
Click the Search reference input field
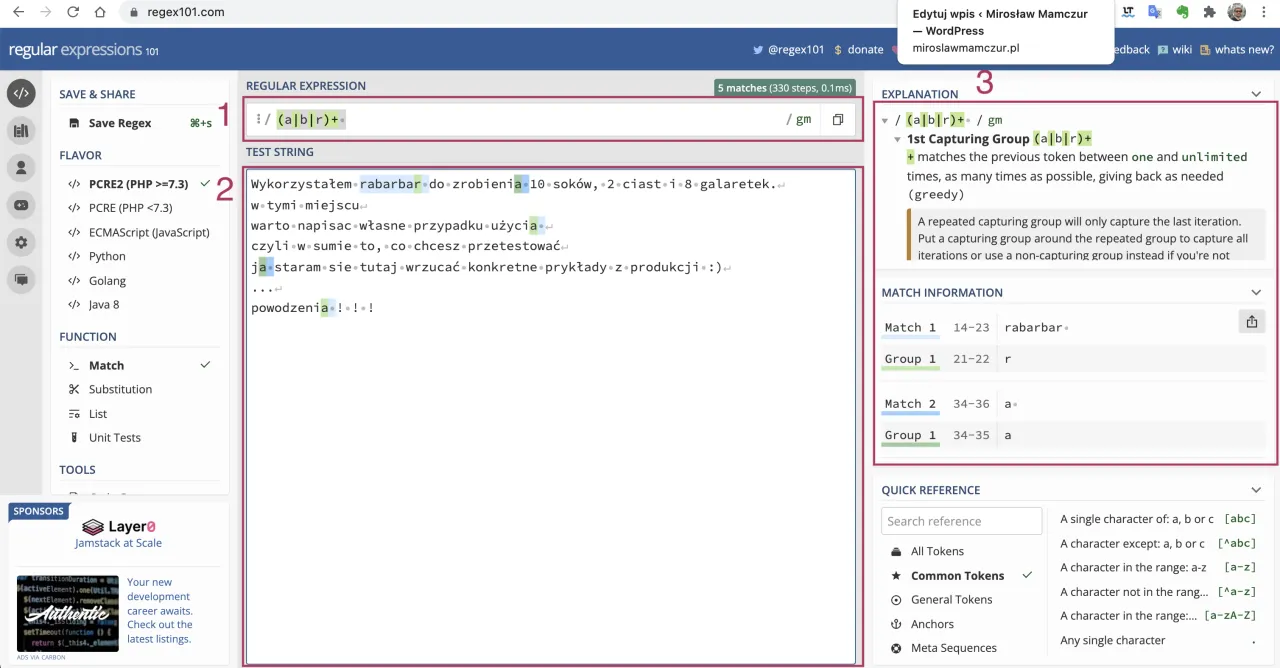pos(961,521)
